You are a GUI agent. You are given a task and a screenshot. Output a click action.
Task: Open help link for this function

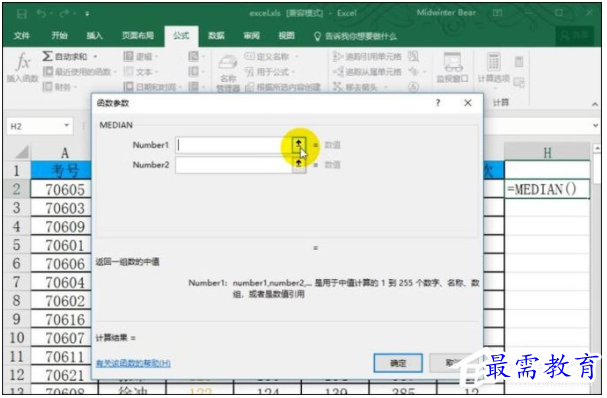(133, 363)
